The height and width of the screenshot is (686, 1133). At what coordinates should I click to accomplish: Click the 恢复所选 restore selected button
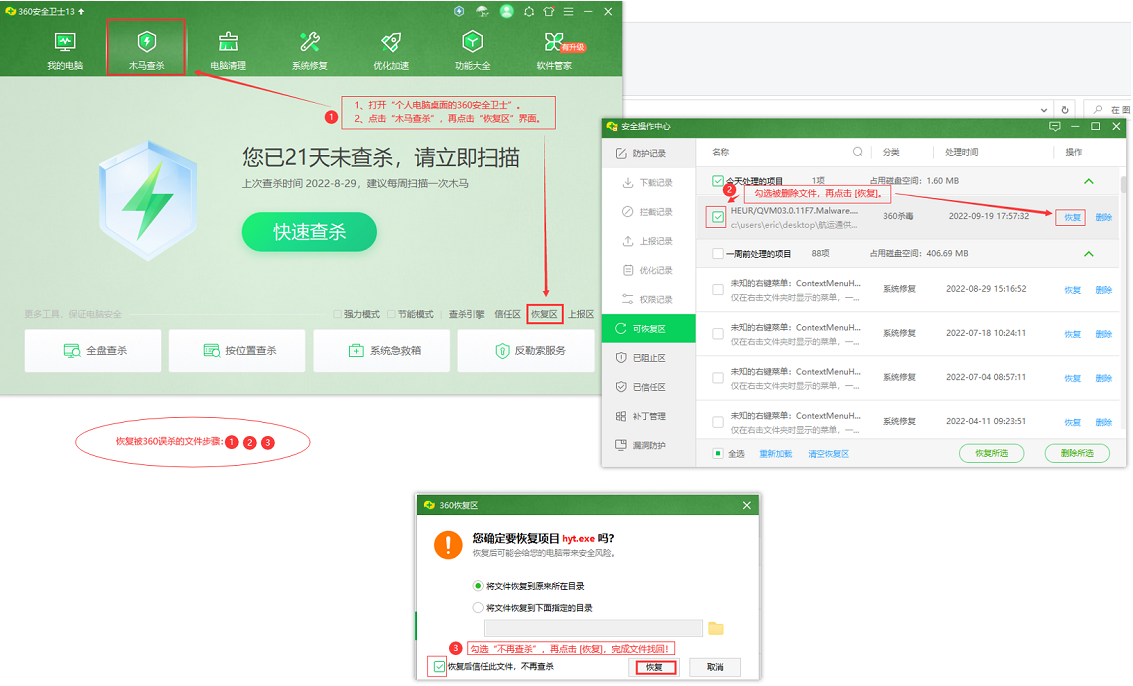click(x=991, y=453)
